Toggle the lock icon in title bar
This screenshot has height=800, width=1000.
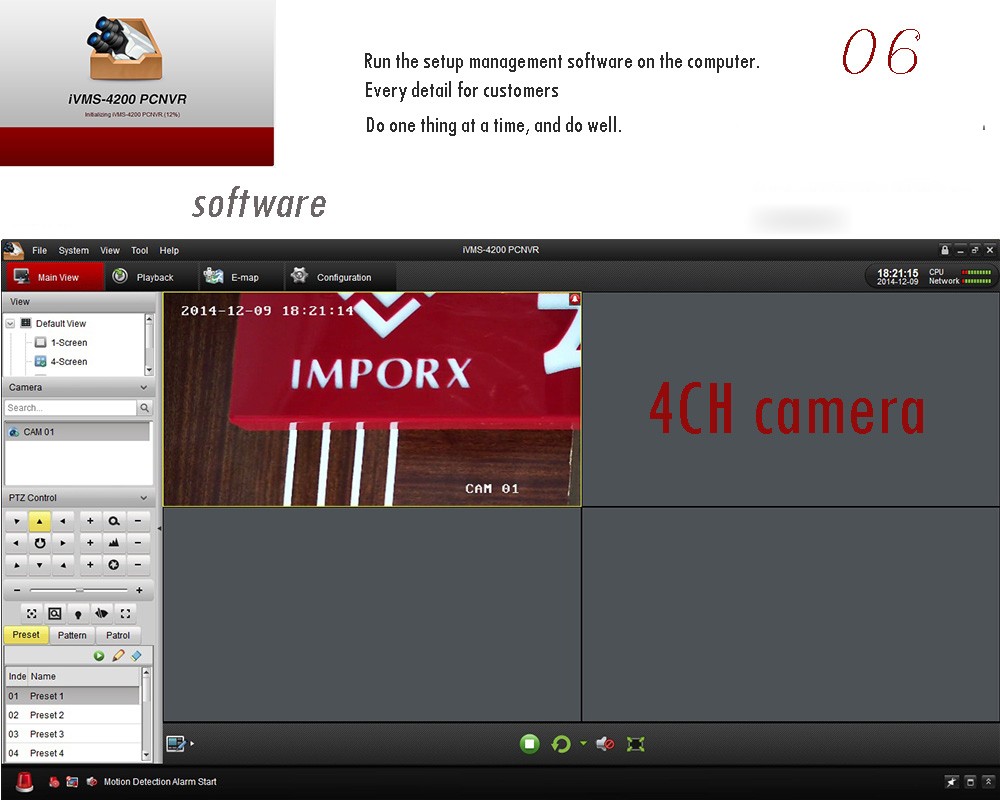(x=945, y=250)
